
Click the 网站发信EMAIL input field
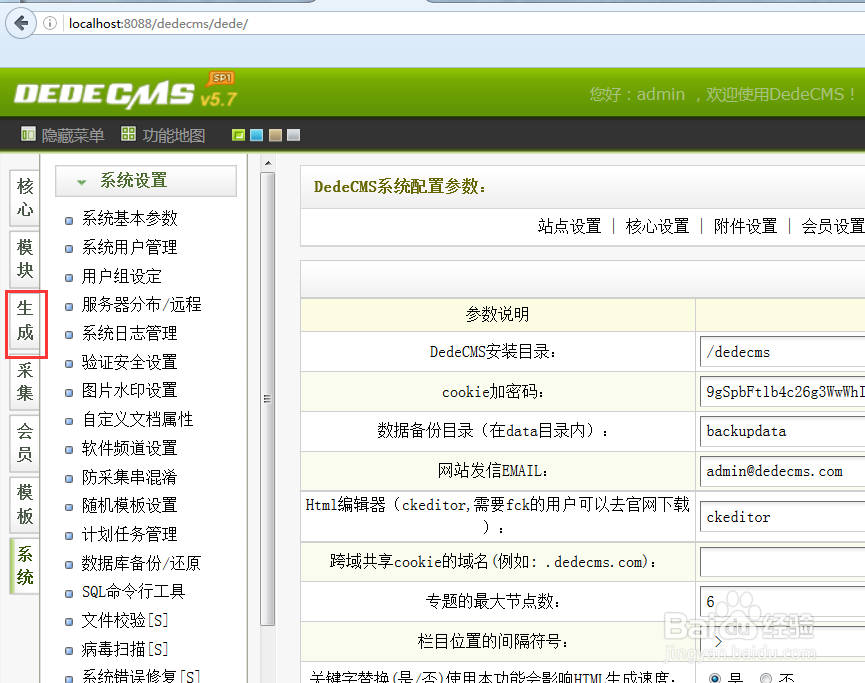click(x=782, y=471)
